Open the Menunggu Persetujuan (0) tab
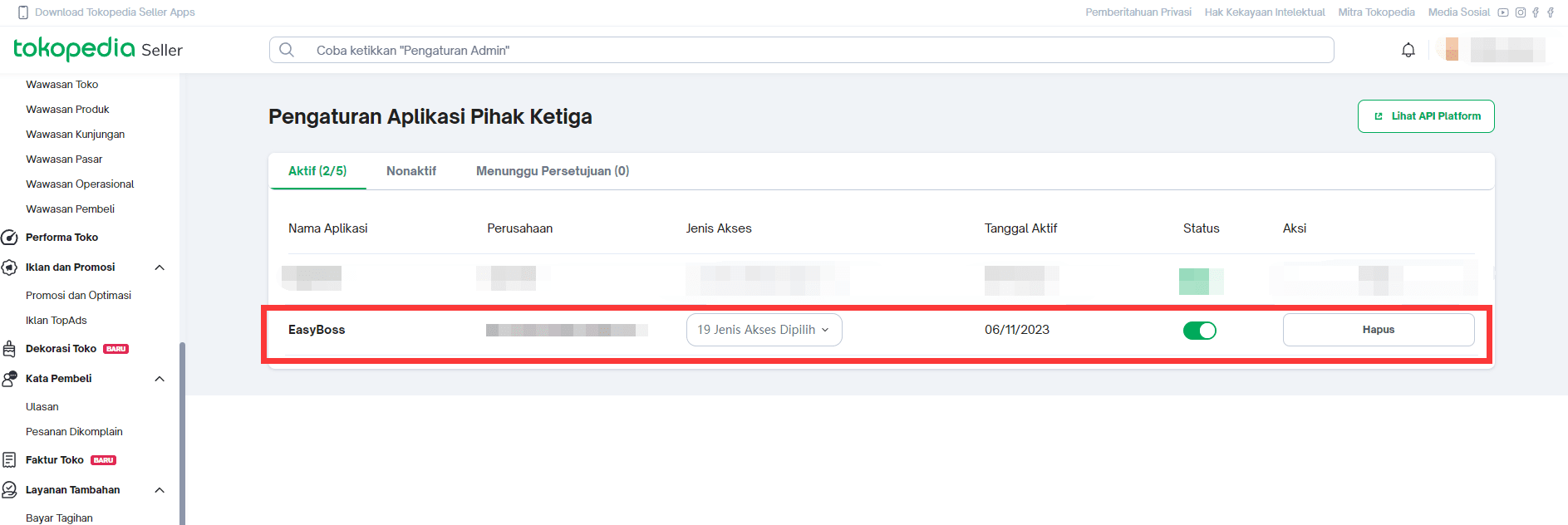This screenshot has width=1568, height=525. pyautogui.click(x=553, y=171)
